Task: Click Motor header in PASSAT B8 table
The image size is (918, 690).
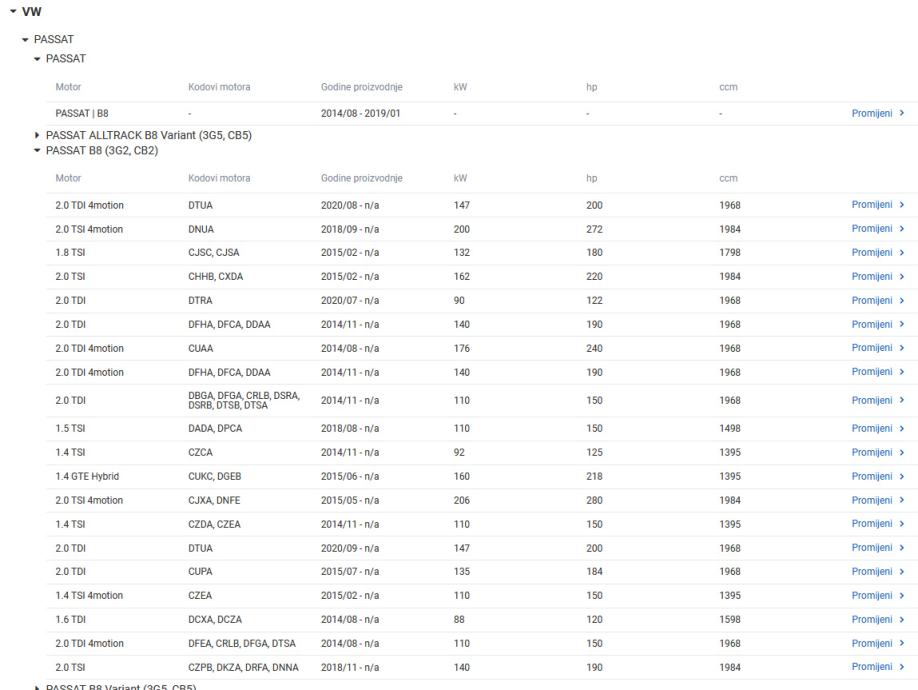Action: click(x=68, y=178)
